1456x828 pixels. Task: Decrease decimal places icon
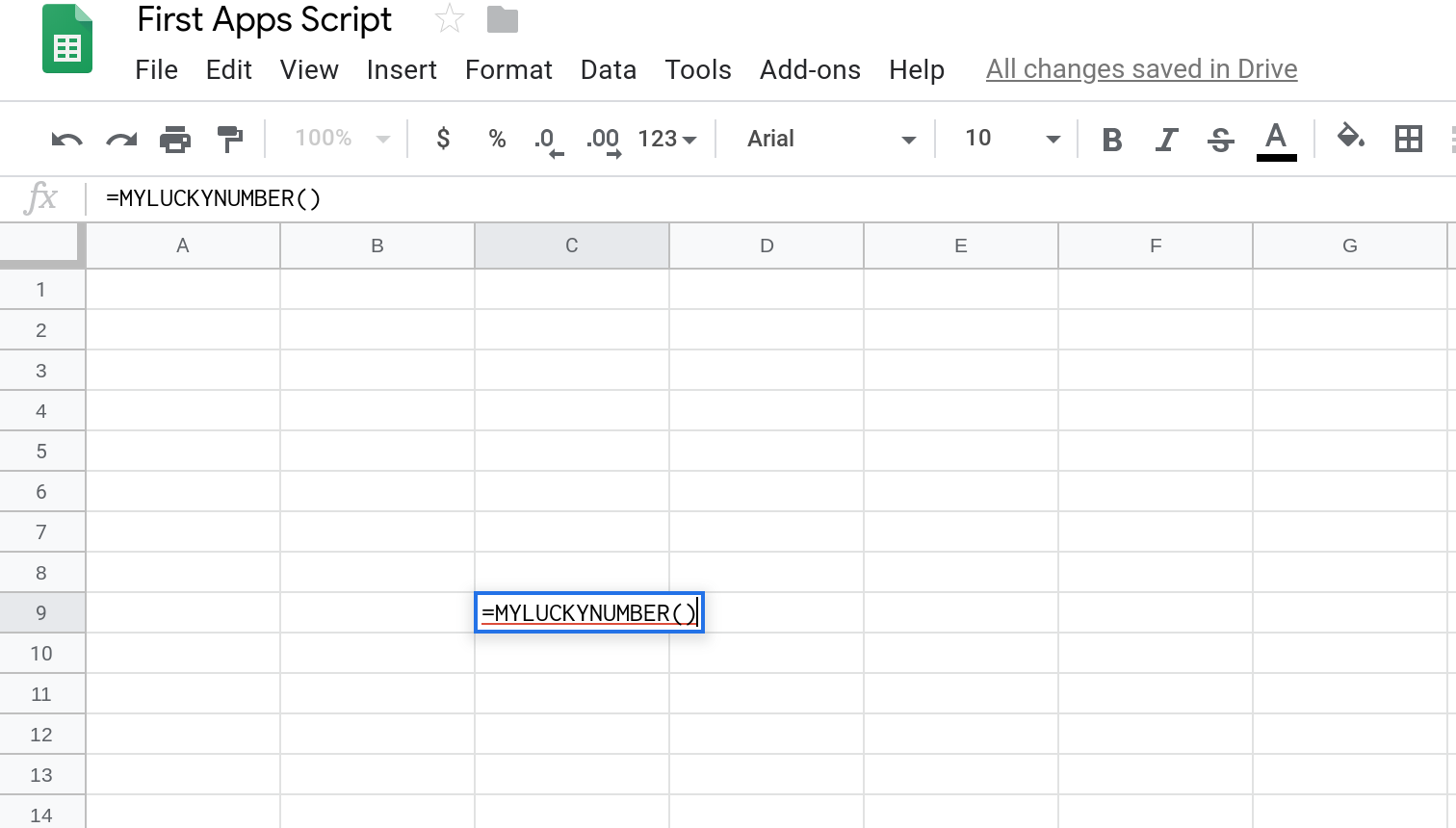pos(548,141)
